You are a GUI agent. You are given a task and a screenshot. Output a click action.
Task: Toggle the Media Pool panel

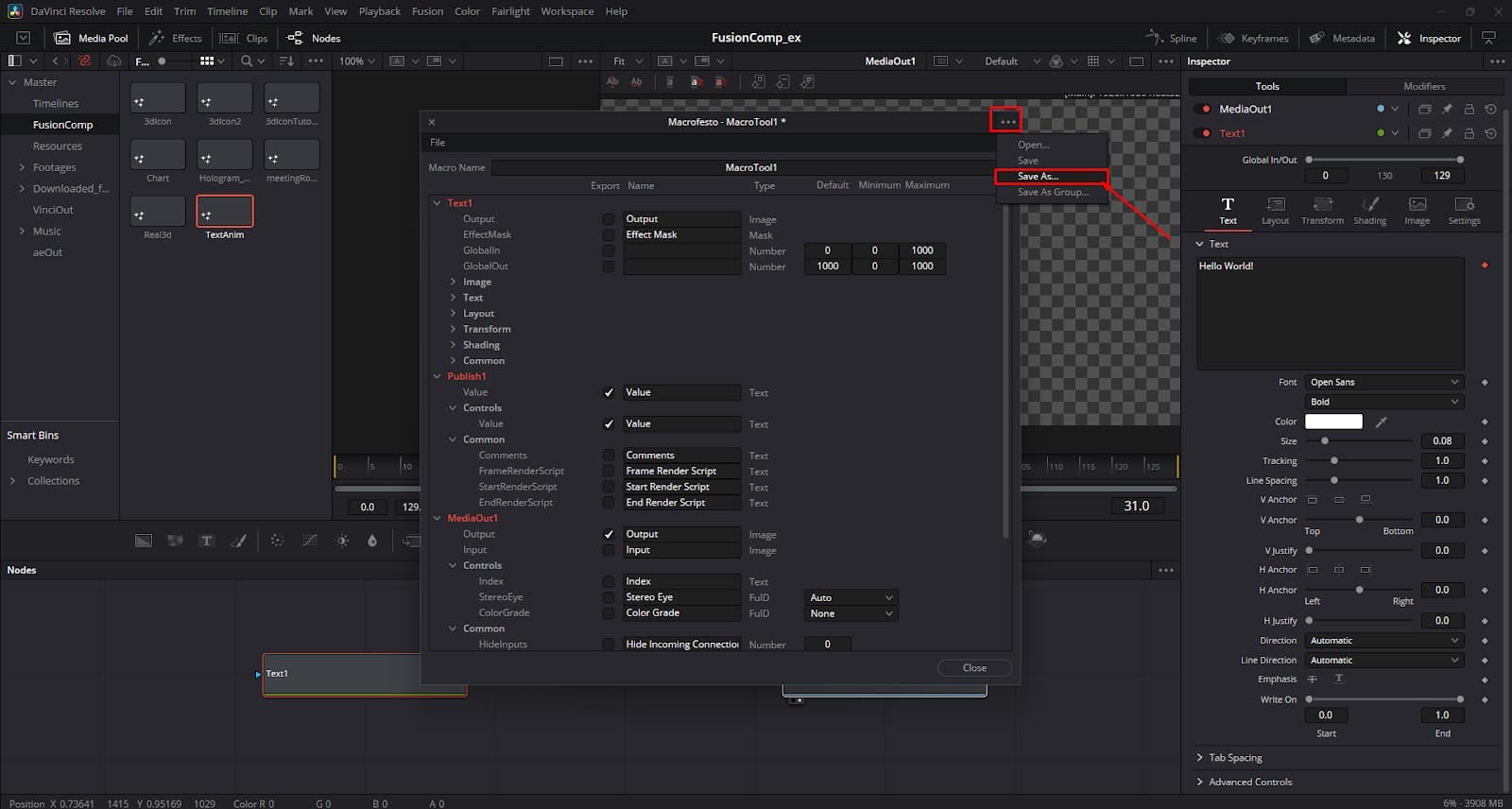click(91, 38)
